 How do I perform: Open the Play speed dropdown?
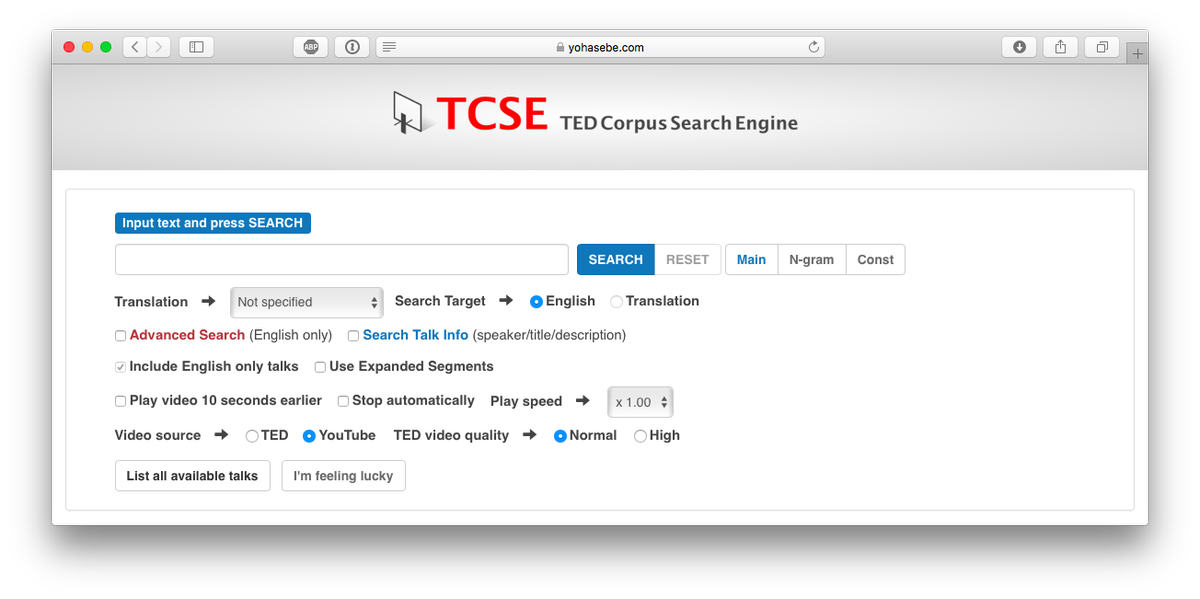click(640, 402)
